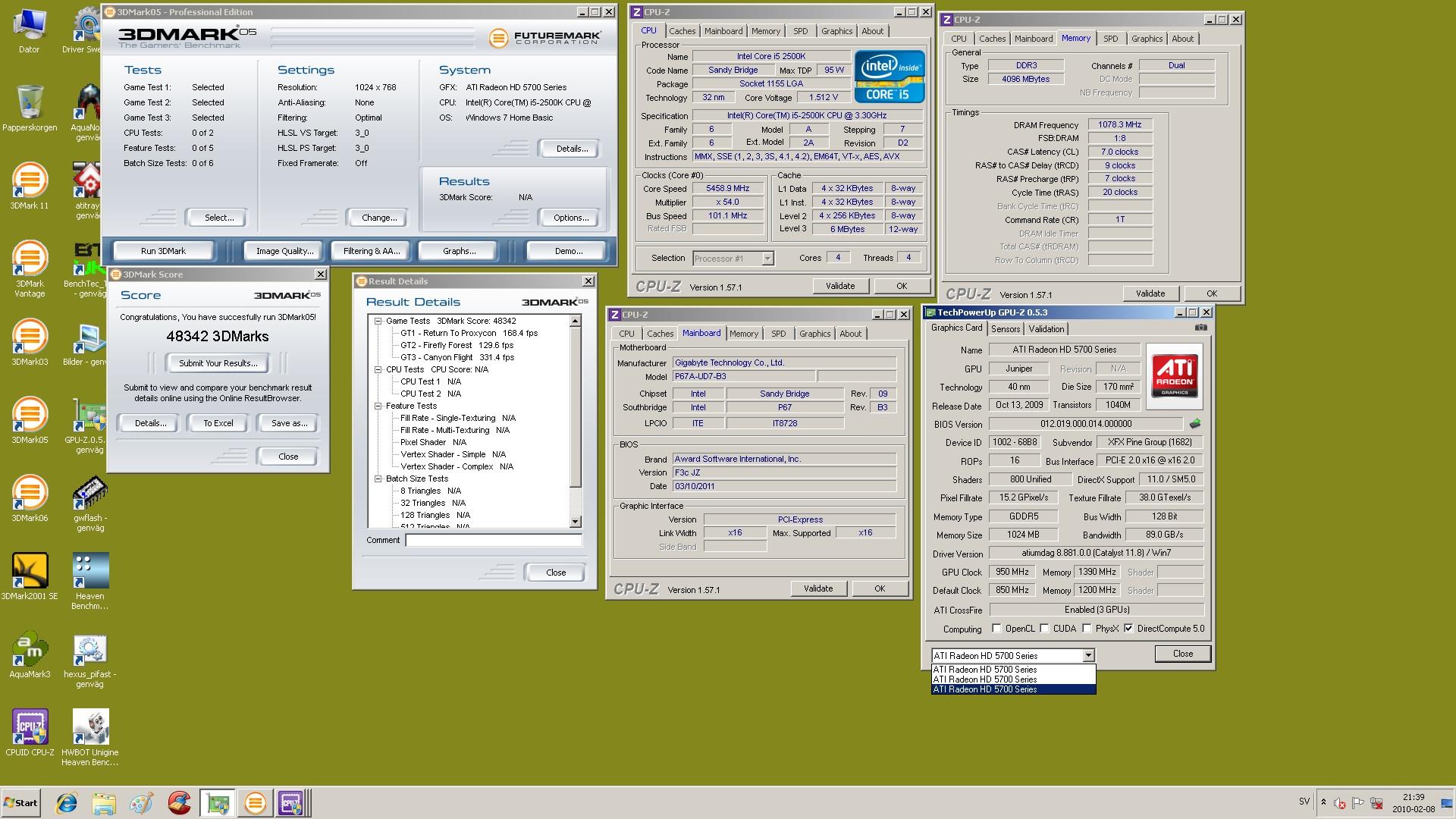Screen dimensions: 1456x819
Task: Click the BIOS save chip icon in GPU-Z
Action: point(1195,424)
